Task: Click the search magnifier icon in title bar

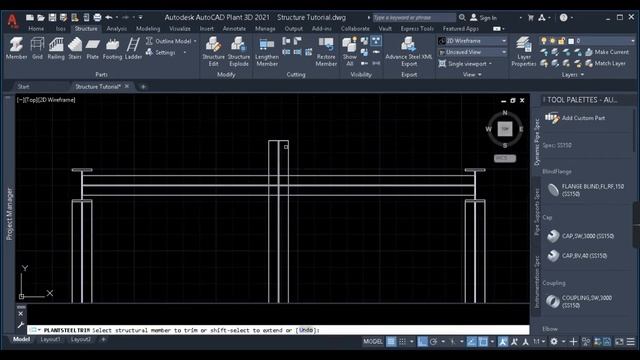Action: pos(462,18)
